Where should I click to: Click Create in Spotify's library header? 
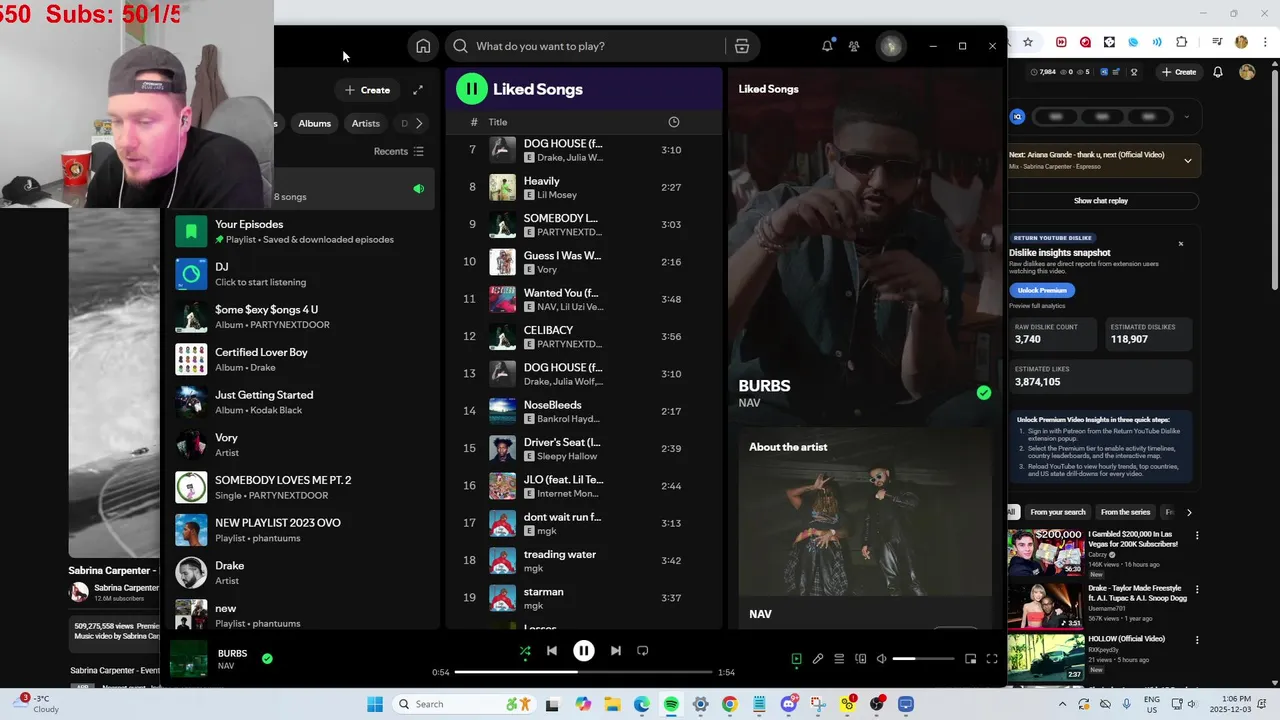coord(367,90)
